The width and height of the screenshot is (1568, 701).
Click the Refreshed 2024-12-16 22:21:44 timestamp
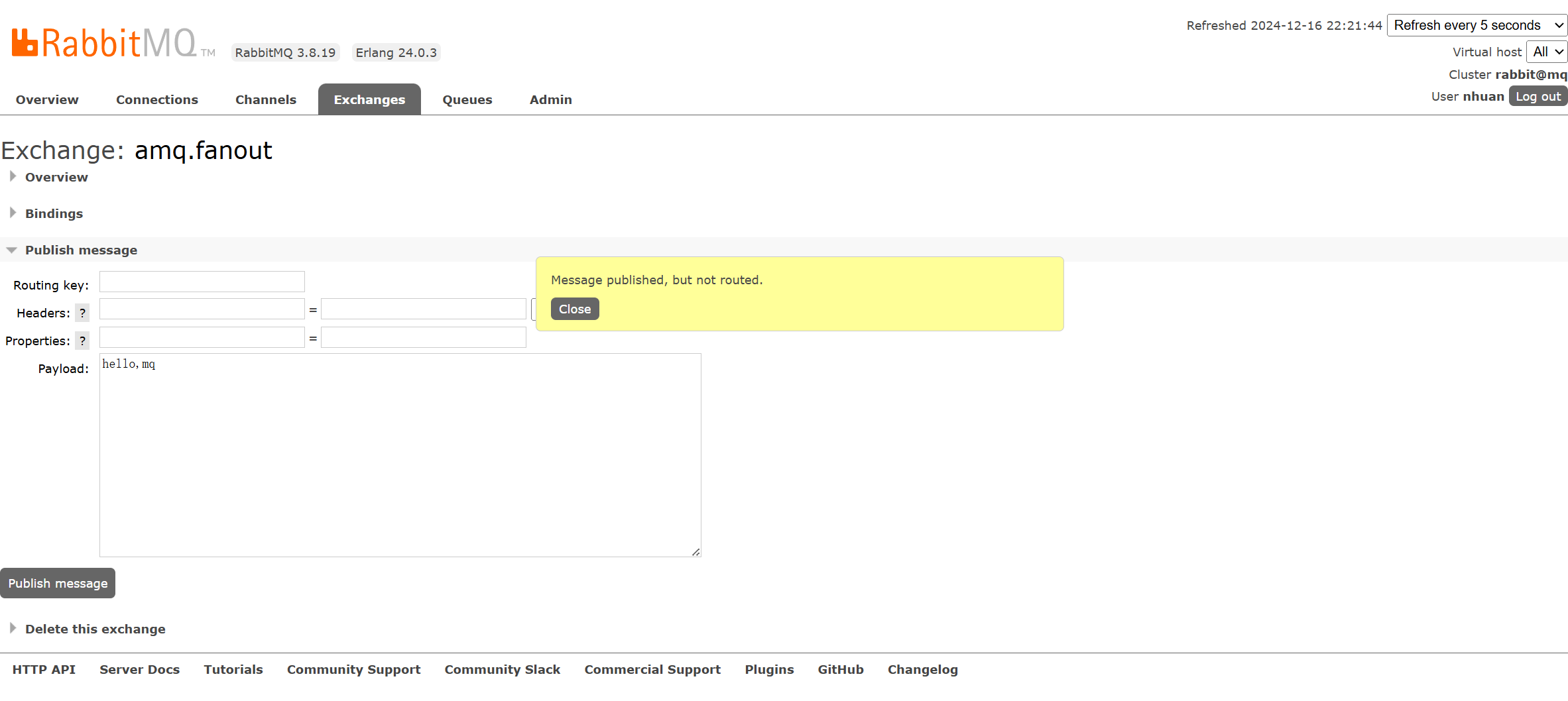(x=1284, y=25)
